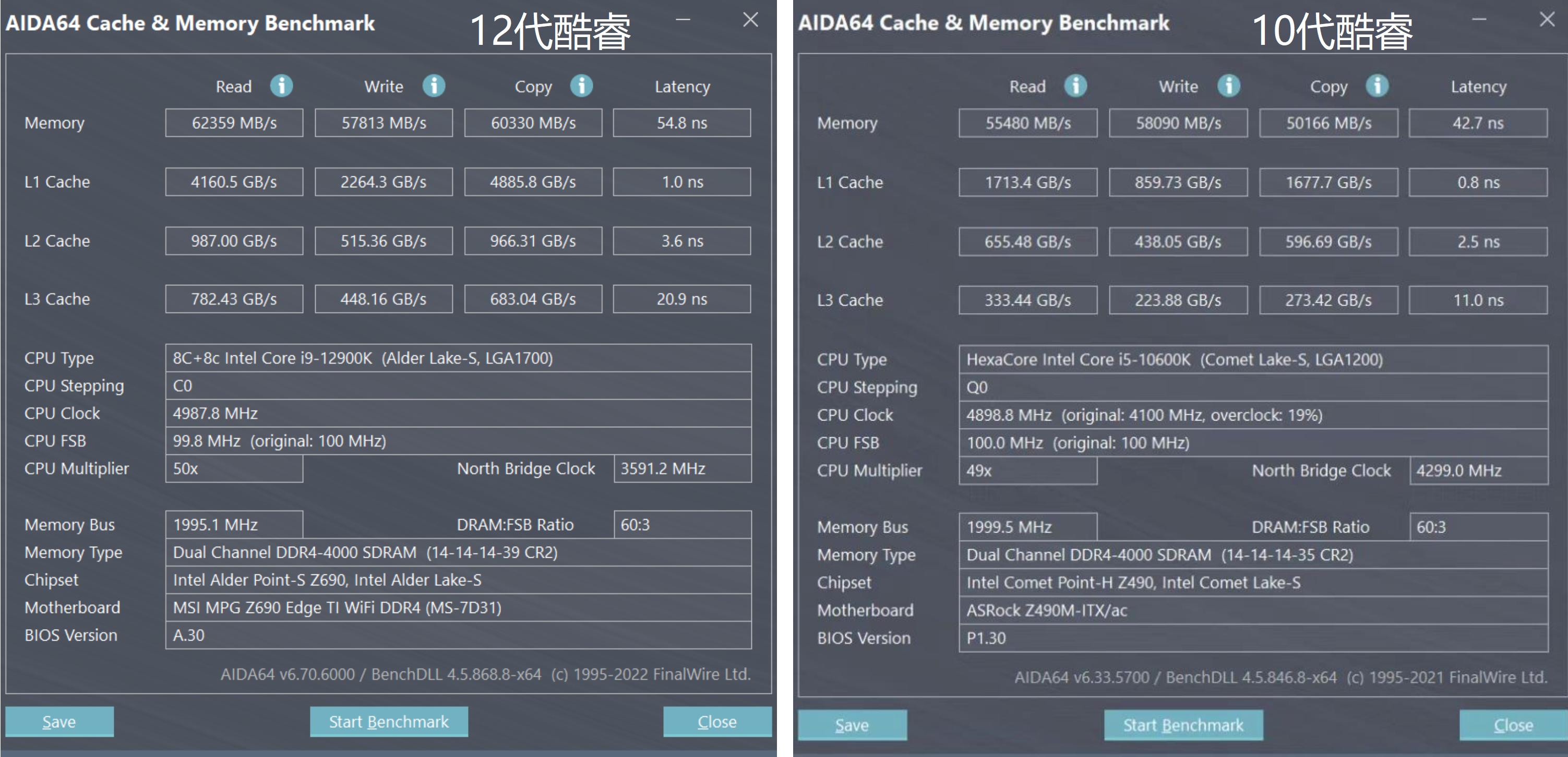Screen dimensions: 1568x757
Task: Minimize the right AIDA64 benchmark window
Action: point(1479,20)
